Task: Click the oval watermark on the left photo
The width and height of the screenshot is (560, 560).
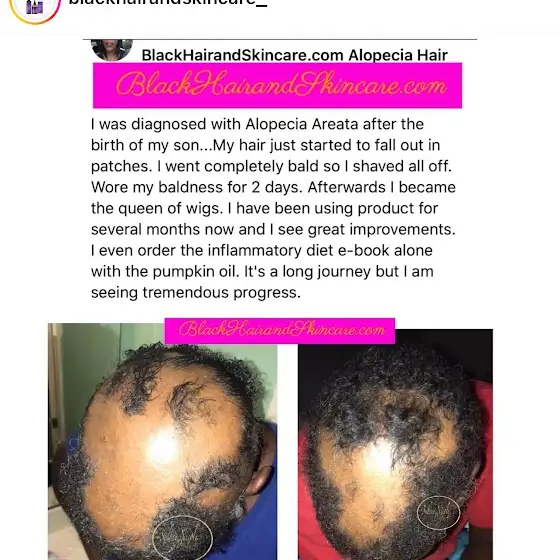Action: (182, 538)
